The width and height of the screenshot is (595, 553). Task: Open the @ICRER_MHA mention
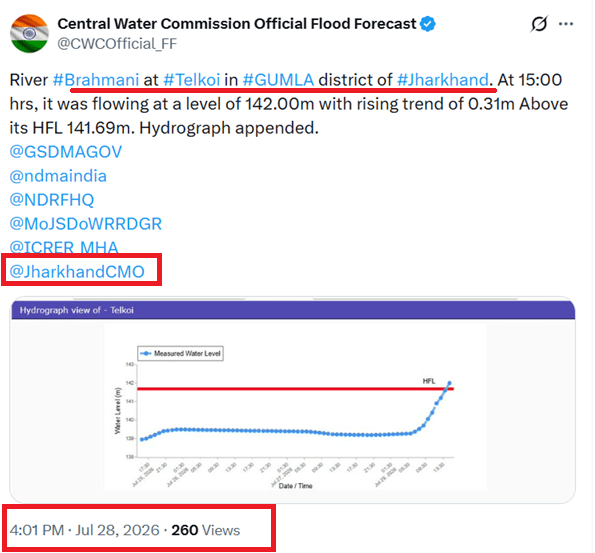tap(64, 247)
